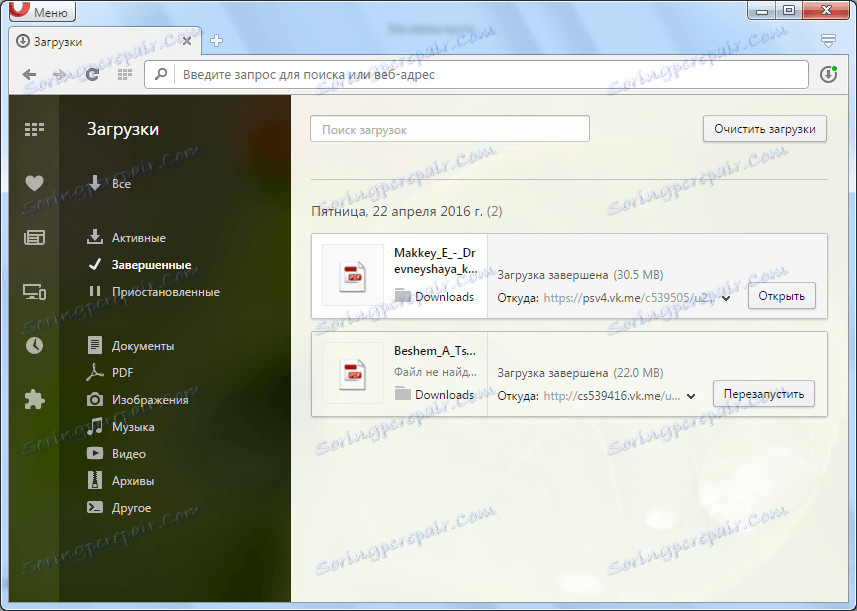This screenshot has width=857, height=611.
Task: Click Загрузка завершена (22.0 MB) text
Action: click(x=580, y=373)
